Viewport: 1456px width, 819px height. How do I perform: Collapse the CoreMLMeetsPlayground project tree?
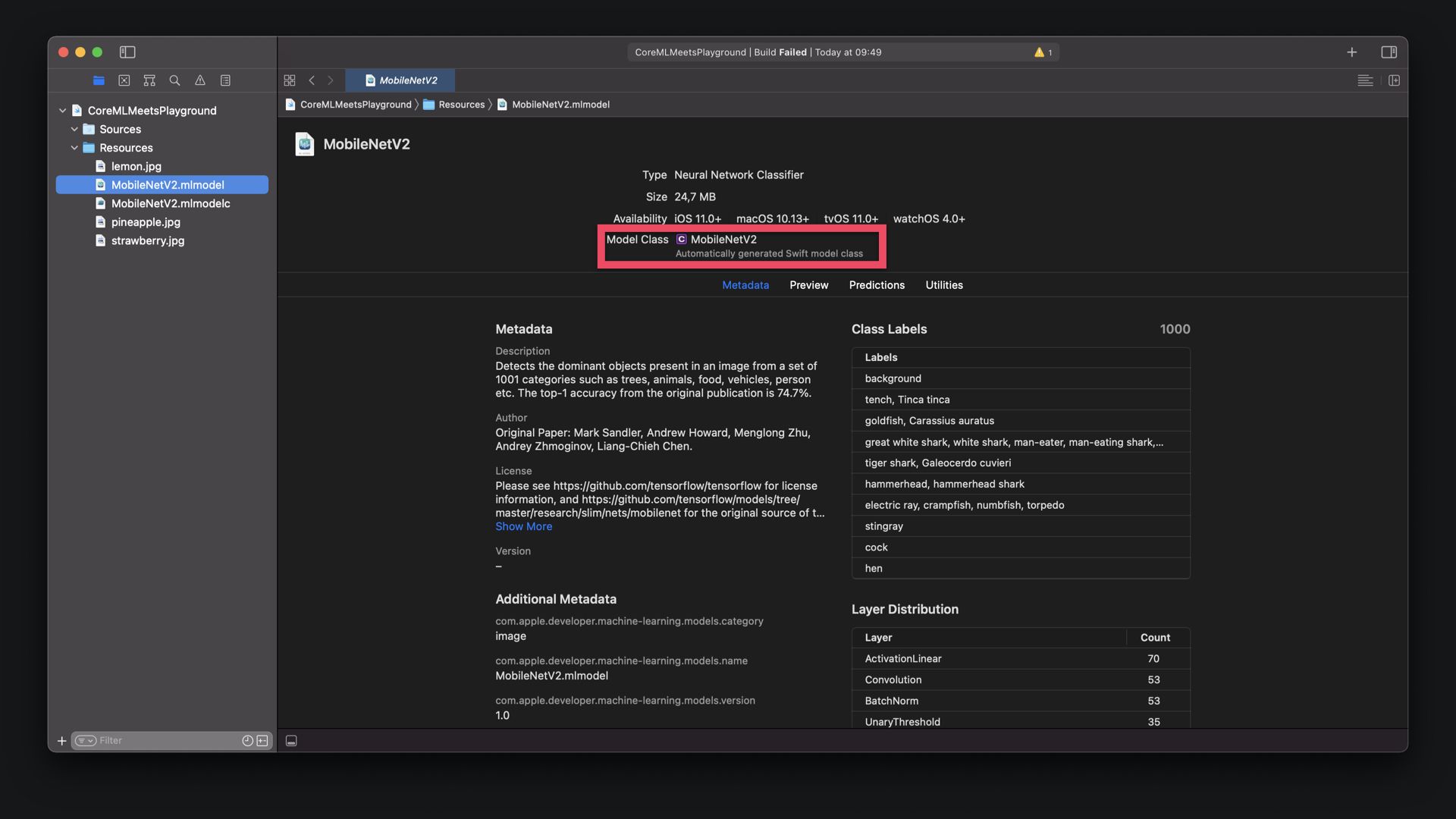62,111
